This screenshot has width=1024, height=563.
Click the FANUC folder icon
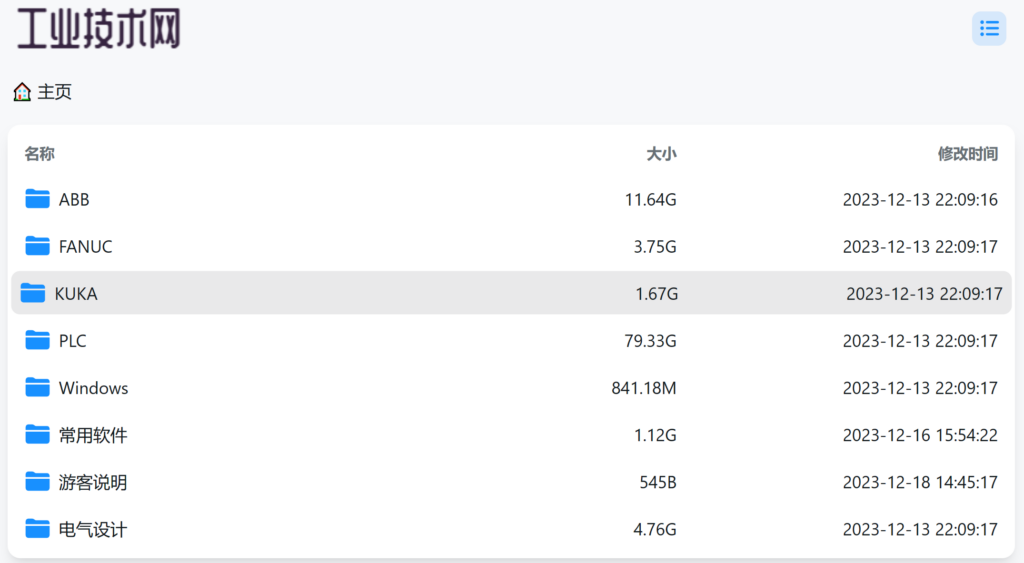click(x=37, y=246)
